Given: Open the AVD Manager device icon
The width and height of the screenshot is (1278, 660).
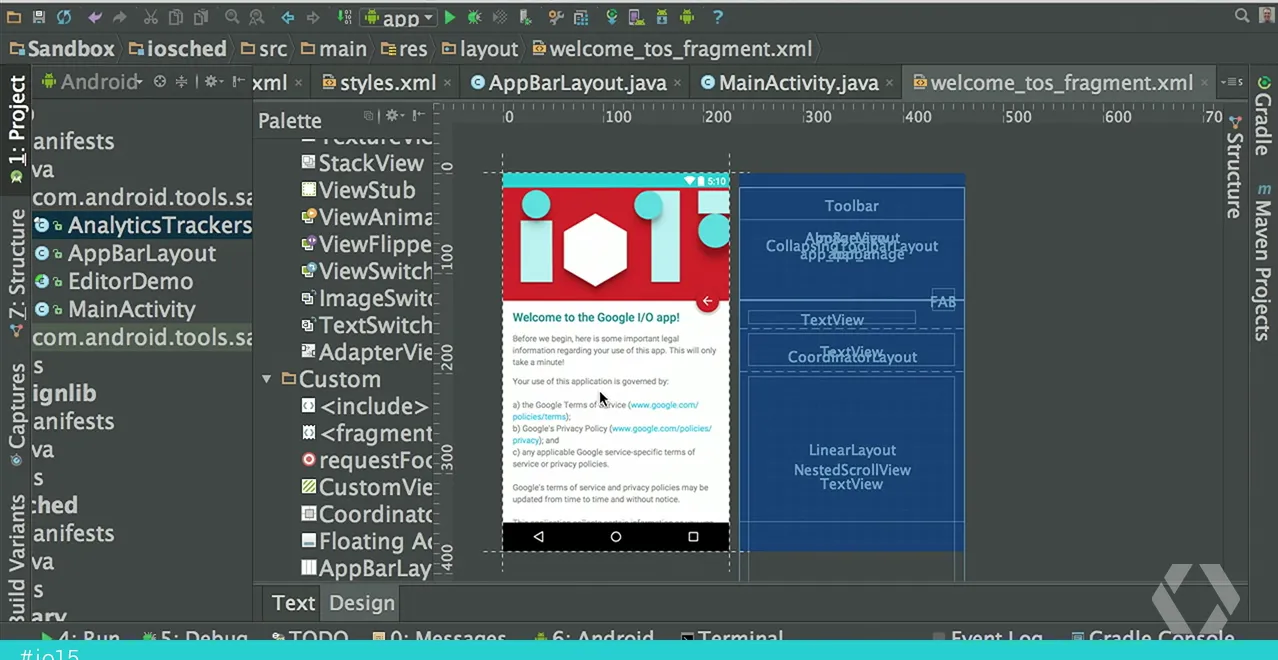Looking at the screenshot, I should (636, 17).
